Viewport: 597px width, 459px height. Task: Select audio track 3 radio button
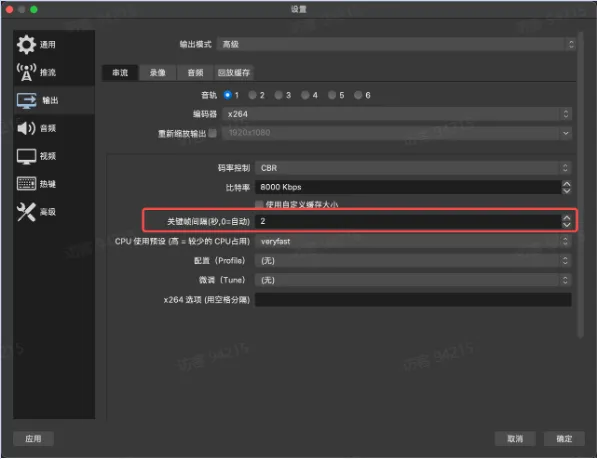(279, 95)
